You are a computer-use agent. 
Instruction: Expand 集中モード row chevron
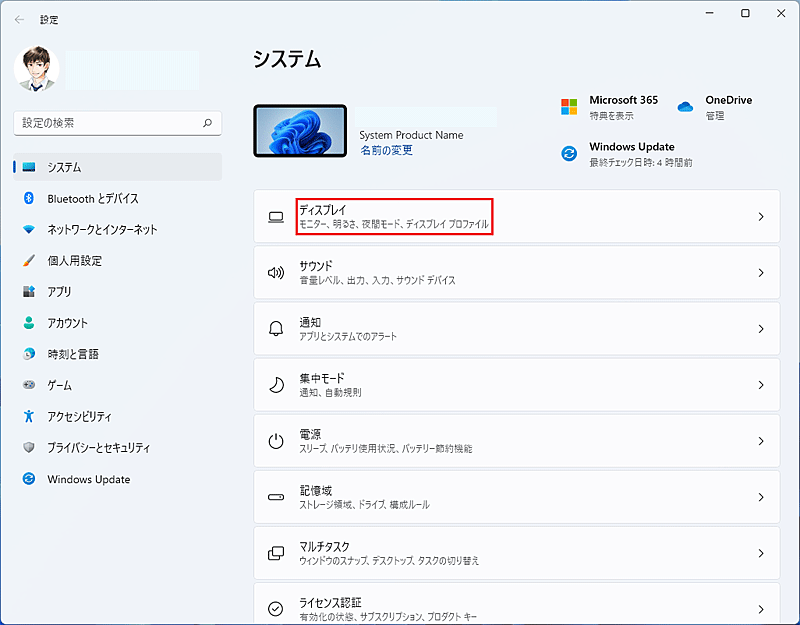(x=761, y=385)
